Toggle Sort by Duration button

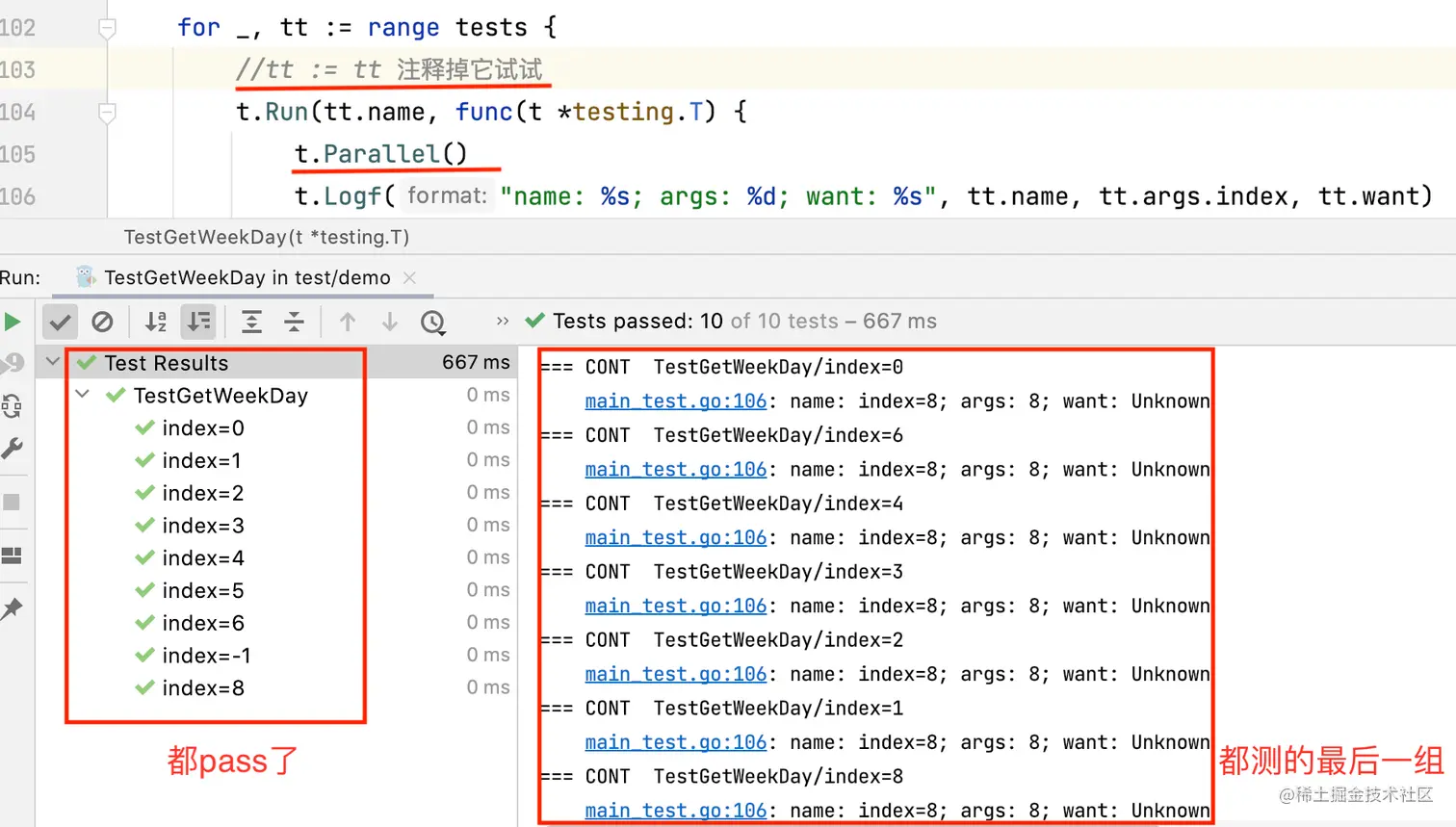click(x=198, y=322)
